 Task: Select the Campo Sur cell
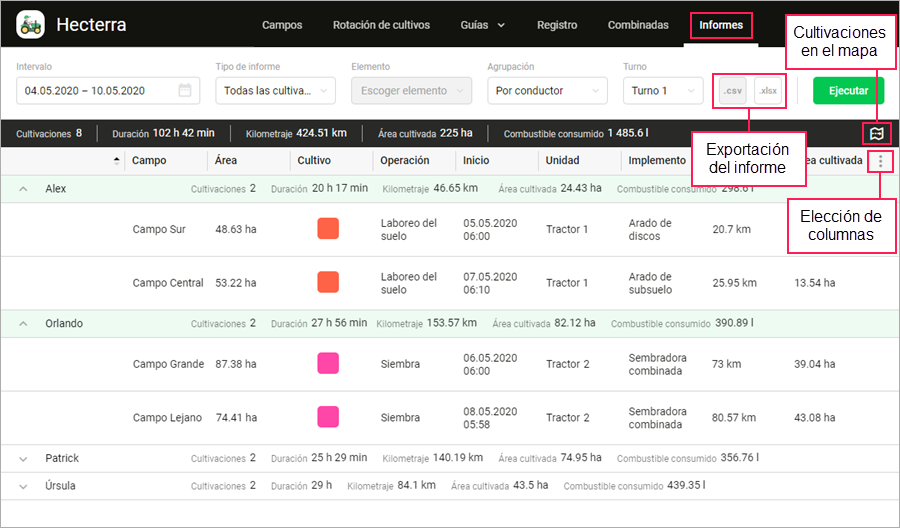[159, 229]
